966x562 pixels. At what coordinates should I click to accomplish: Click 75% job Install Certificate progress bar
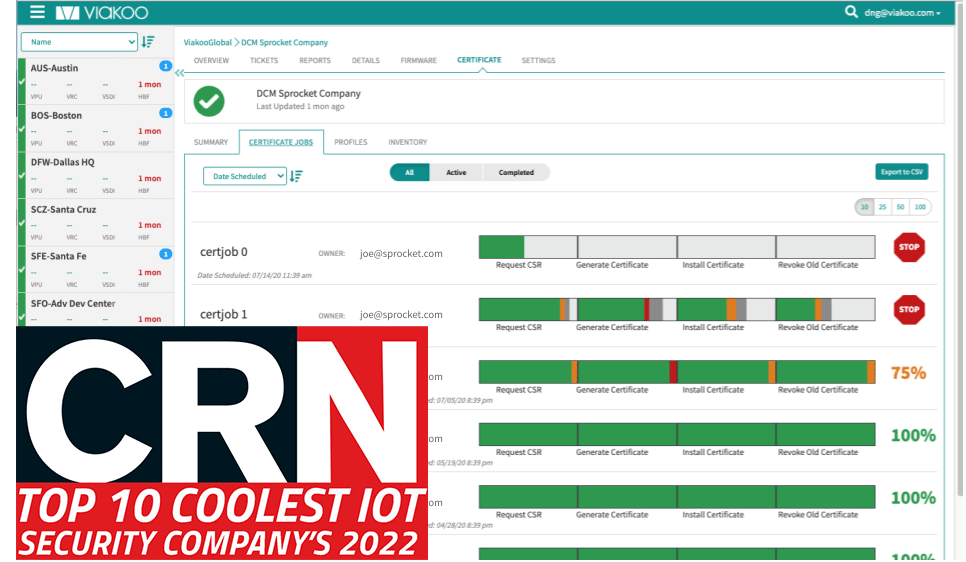[726, 372]
